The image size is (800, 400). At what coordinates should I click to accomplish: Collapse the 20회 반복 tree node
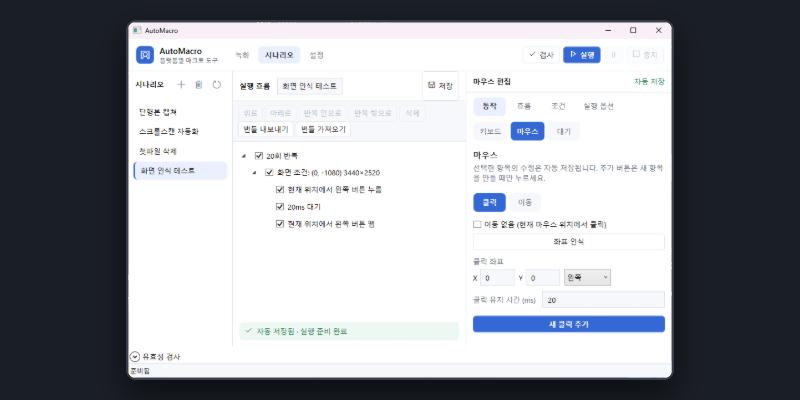243,156
